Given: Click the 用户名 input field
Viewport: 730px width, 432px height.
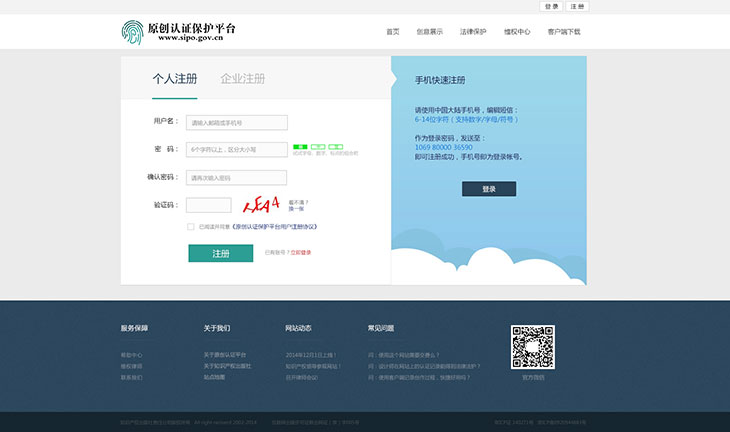Looking at the screenshot, I should pos(236,123).
